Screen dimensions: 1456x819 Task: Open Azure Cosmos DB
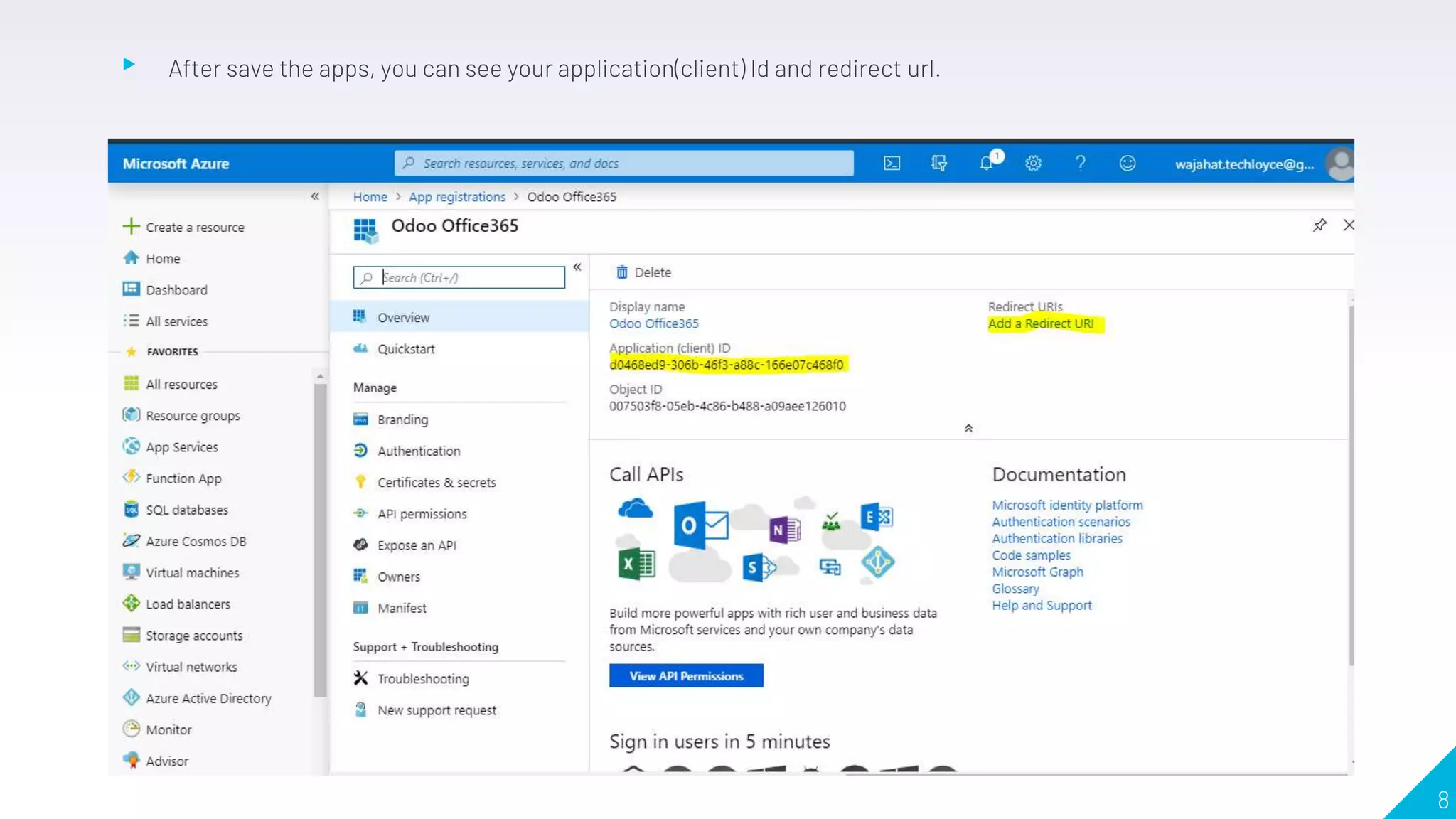[185, 541]
